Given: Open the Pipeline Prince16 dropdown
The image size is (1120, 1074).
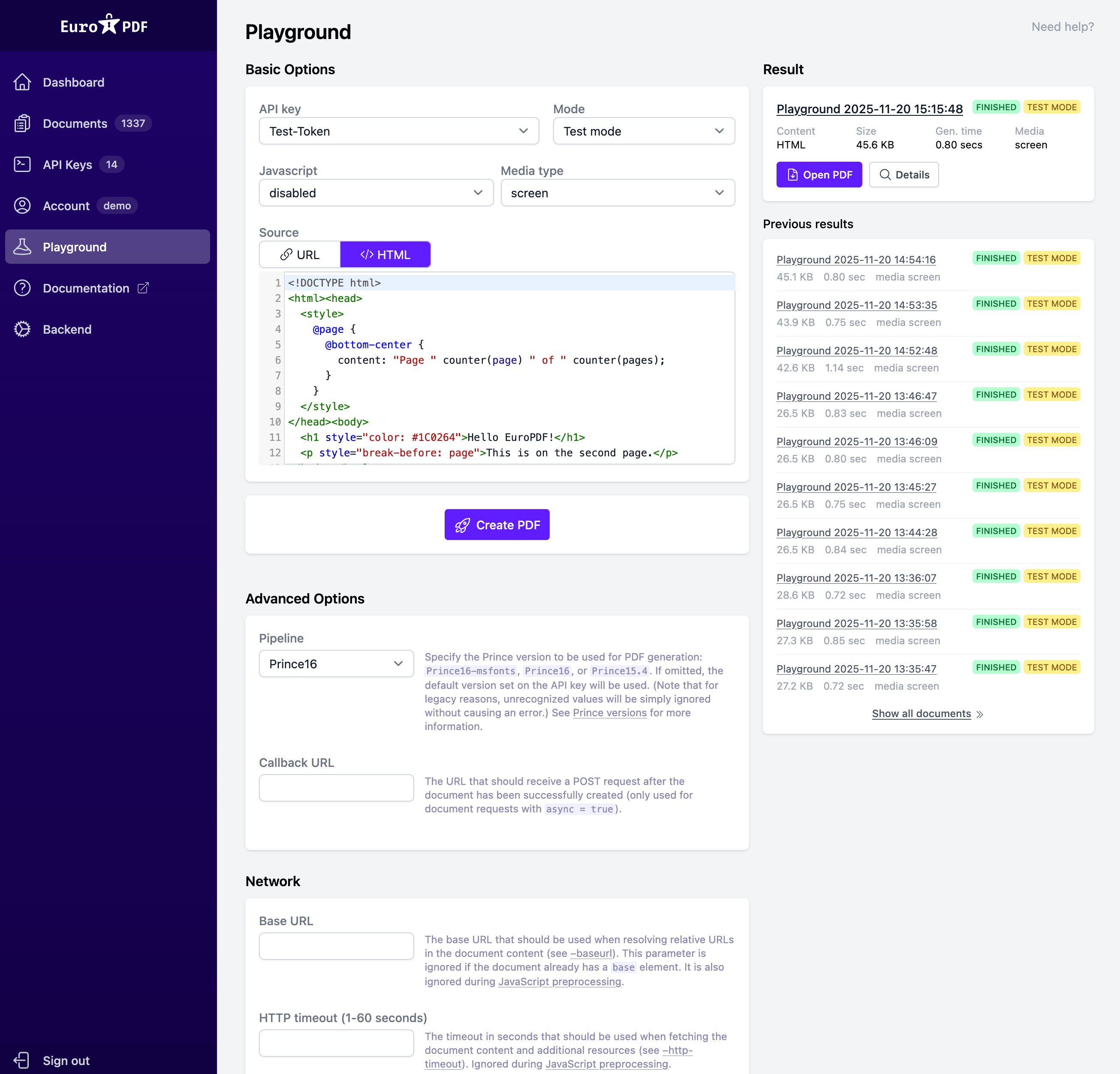Looking at the screenshot, I should tap(336, 664).
